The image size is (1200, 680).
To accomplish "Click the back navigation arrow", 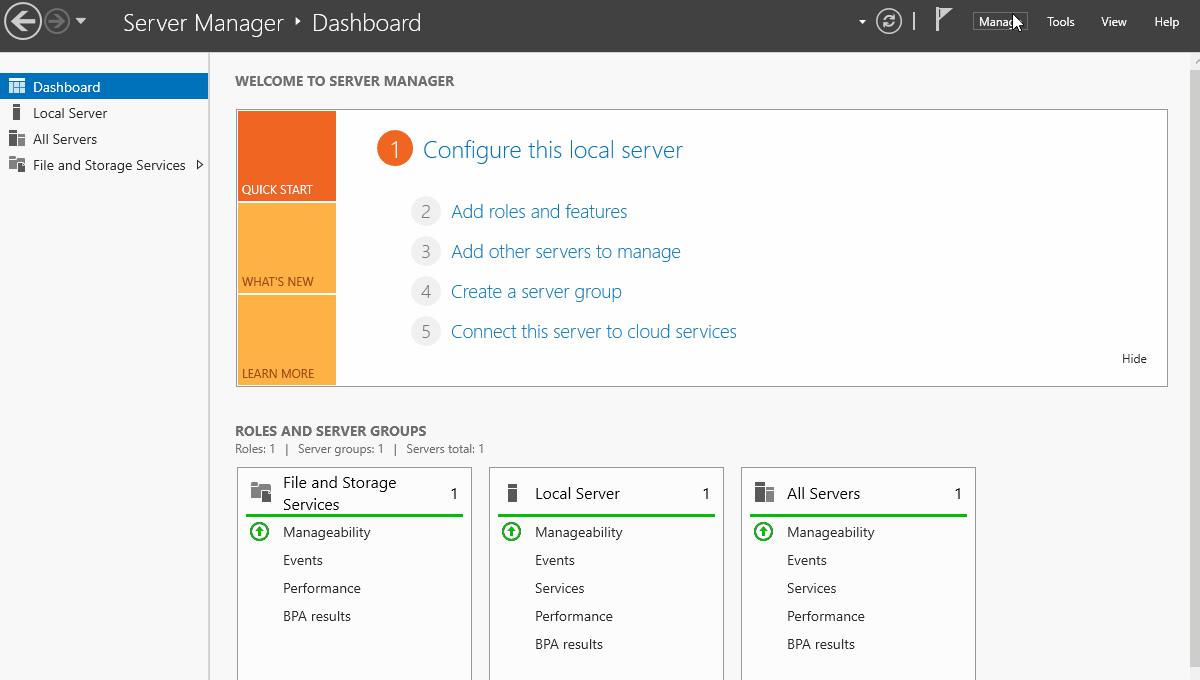I will tap(22, 21).
